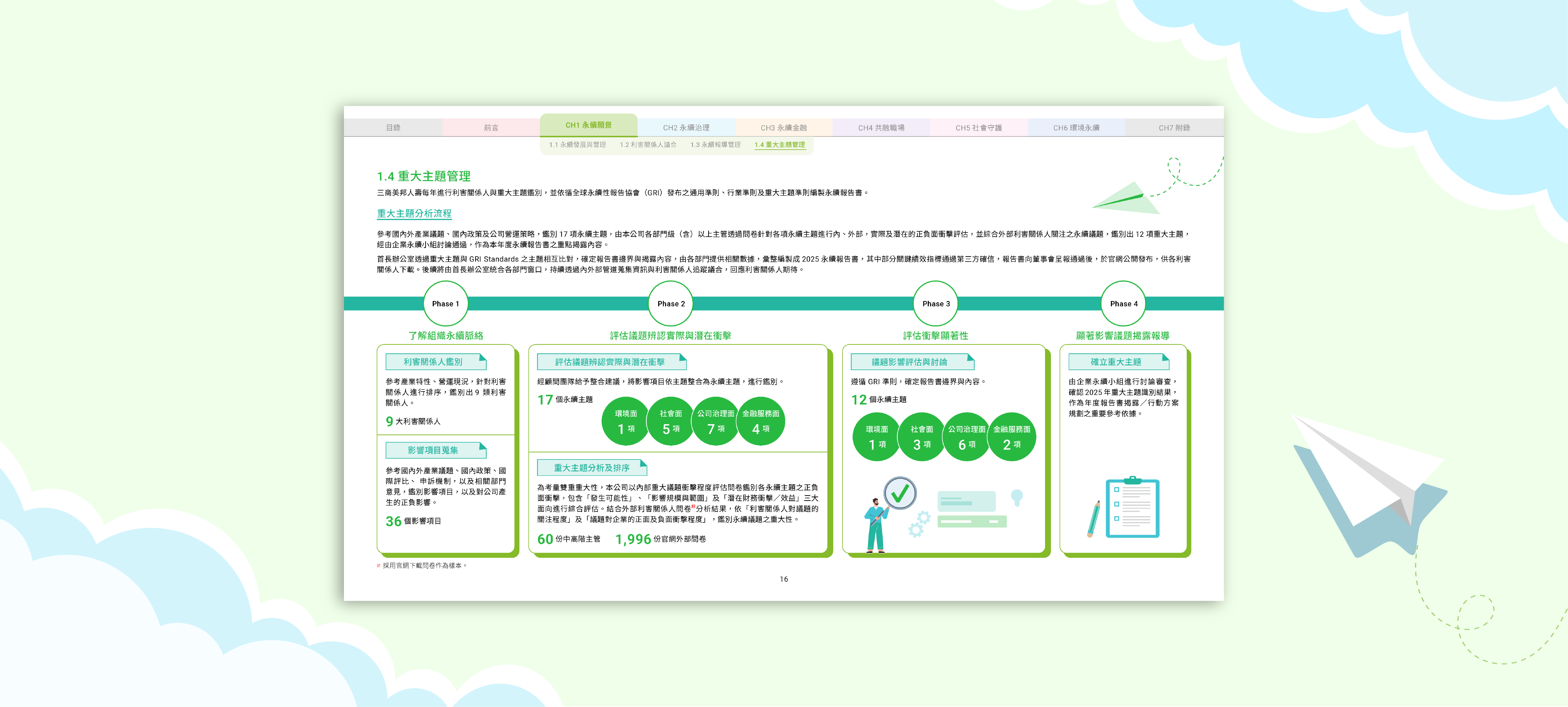Click the clipboard checklist illustration

pos(1132,507)
